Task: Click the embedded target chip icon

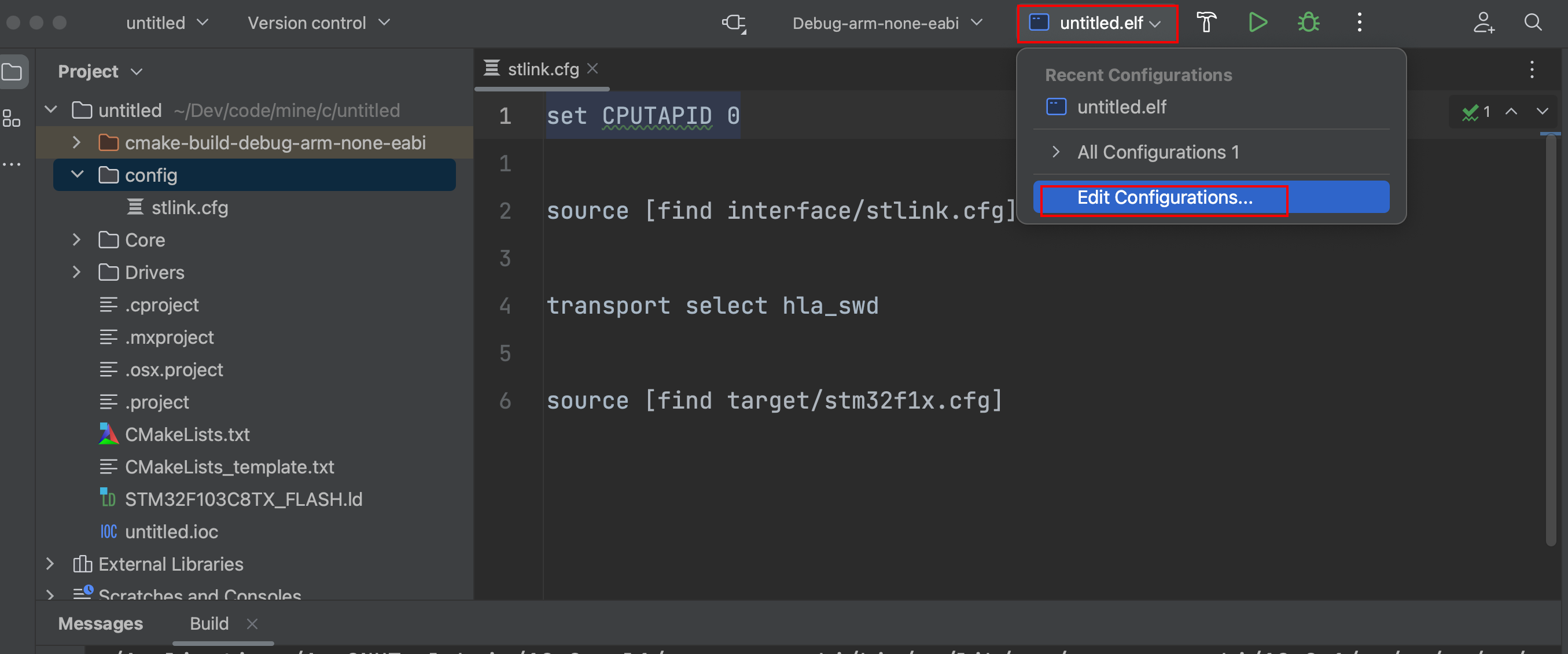Action: click(x=734, y=23)
